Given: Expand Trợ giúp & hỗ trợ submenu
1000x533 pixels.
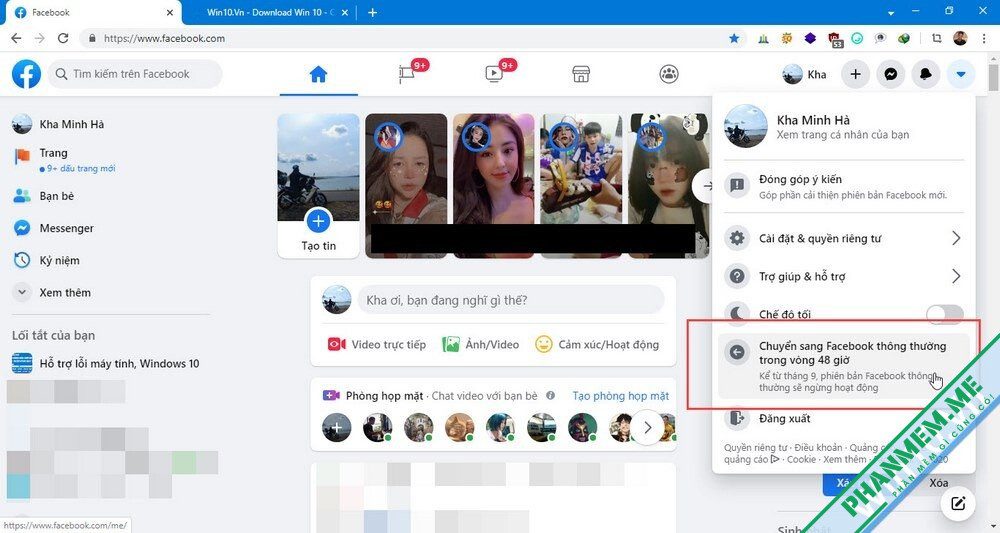Looking at the screenshot, I should click(843, 277).
